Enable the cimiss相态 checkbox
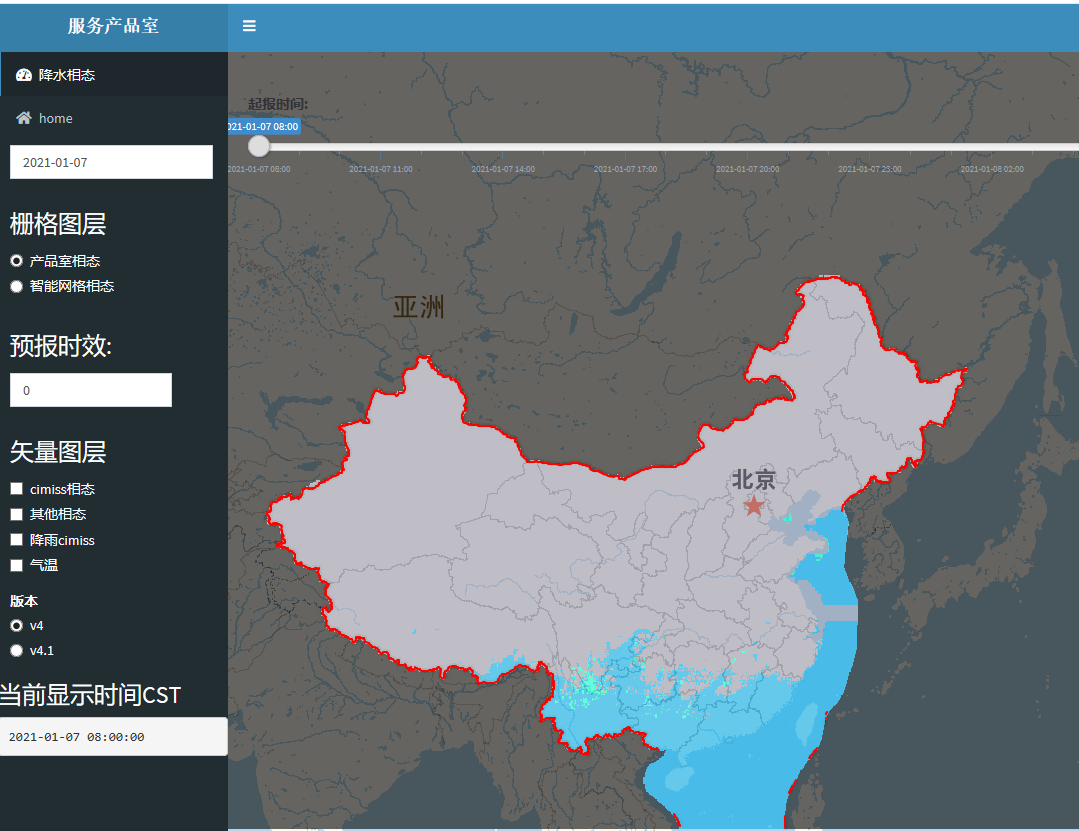The height and width of the screenshot is (831, 1079). [17, 488]
